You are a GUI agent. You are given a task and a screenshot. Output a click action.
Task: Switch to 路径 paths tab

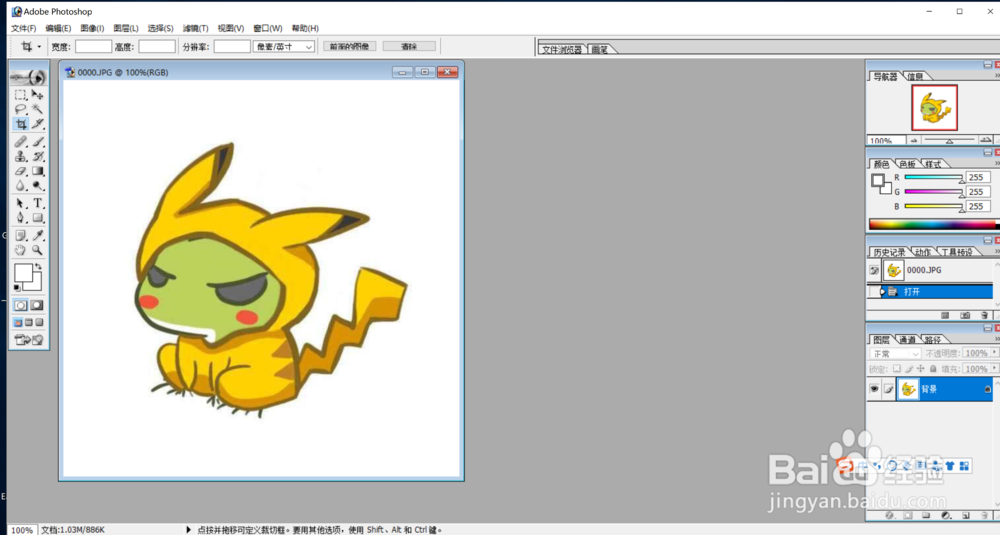tap(932, 339)
